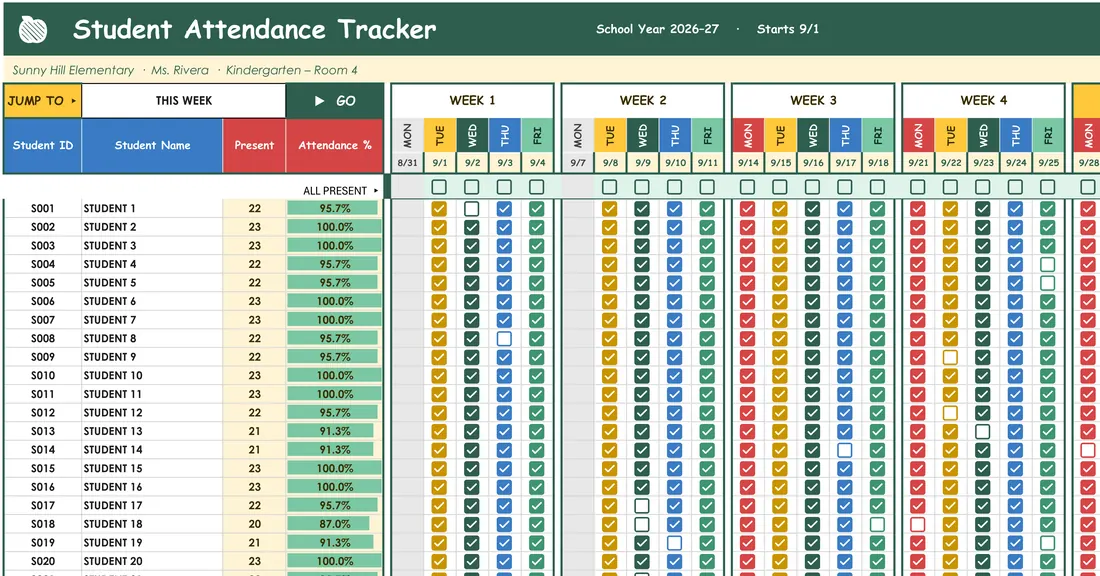Viewport: 1100px width, 576px height.
Task: Click Student 1's 95.7% attendance bar
Action: (x=335, y=208)
